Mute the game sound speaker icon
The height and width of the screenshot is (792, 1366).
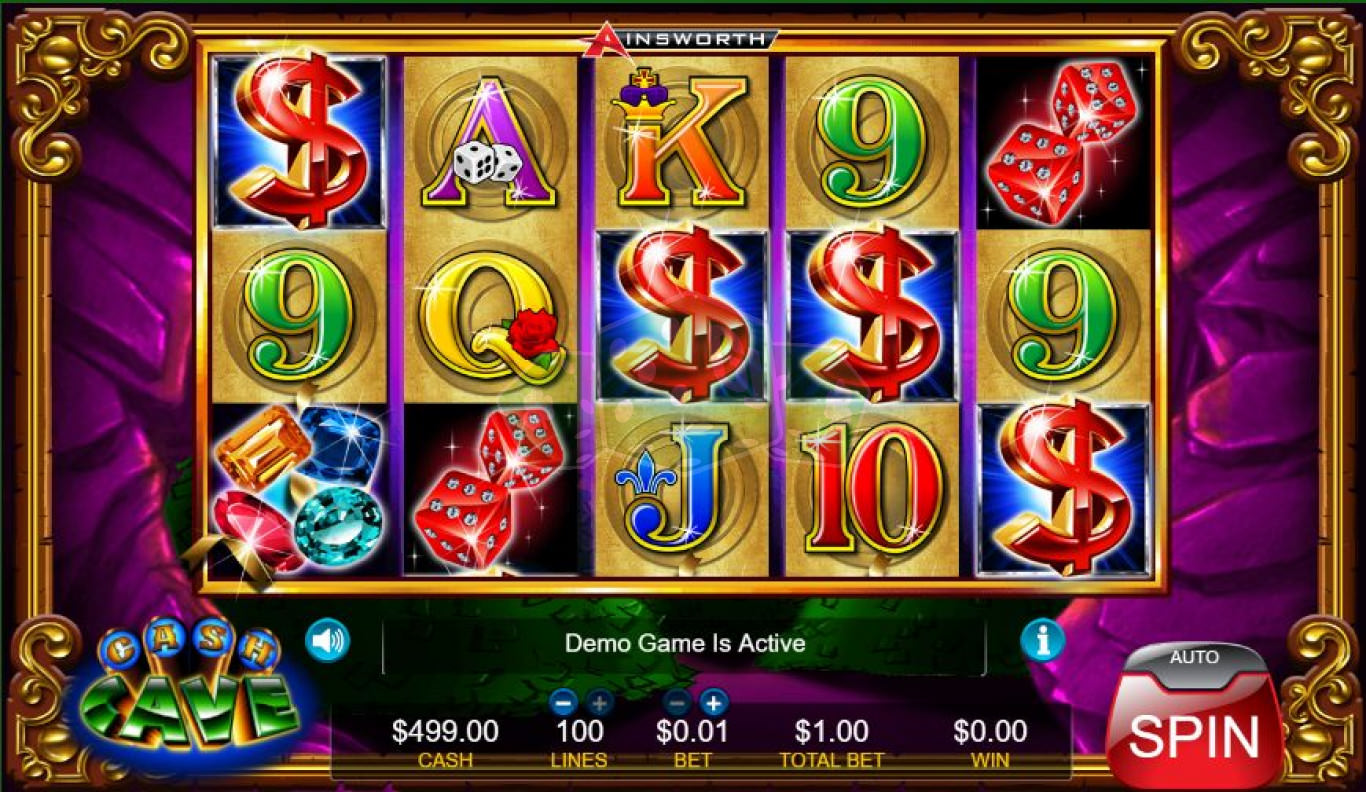pyautogui.click(x=328, y=641)
